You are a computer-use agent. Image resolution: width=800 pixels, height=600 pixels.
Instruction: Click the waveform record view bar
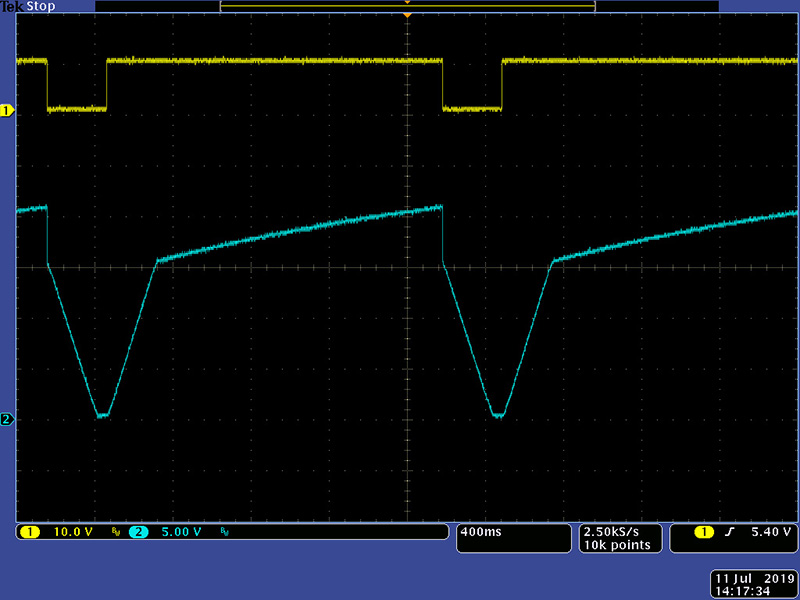click(x=407, y=6)
